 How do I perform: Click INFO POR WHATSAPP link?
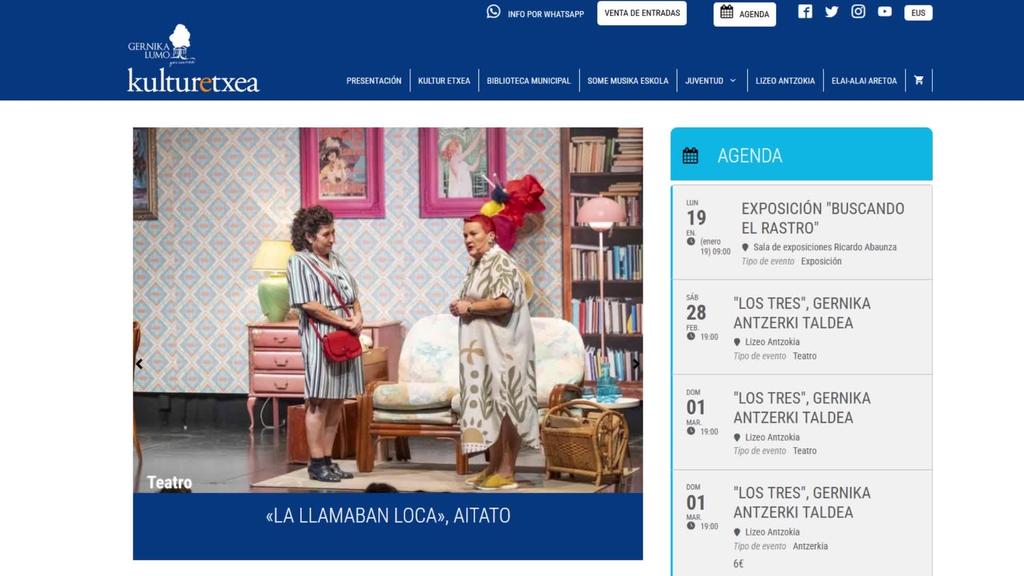pos(545,14)
